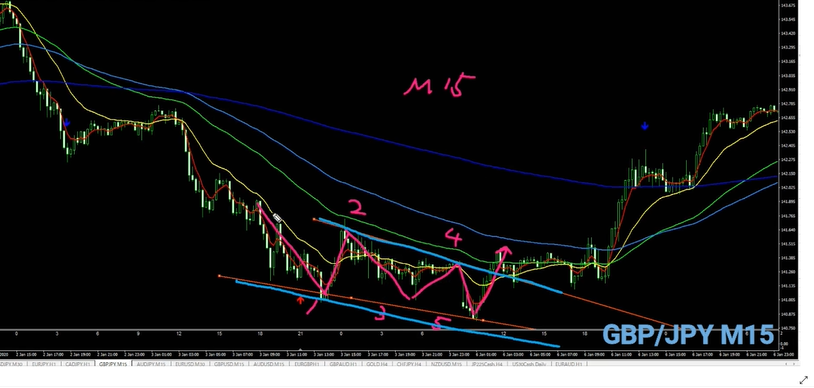
Task: Open the JP225Cash H4 tab
Action: click(486, 365)
